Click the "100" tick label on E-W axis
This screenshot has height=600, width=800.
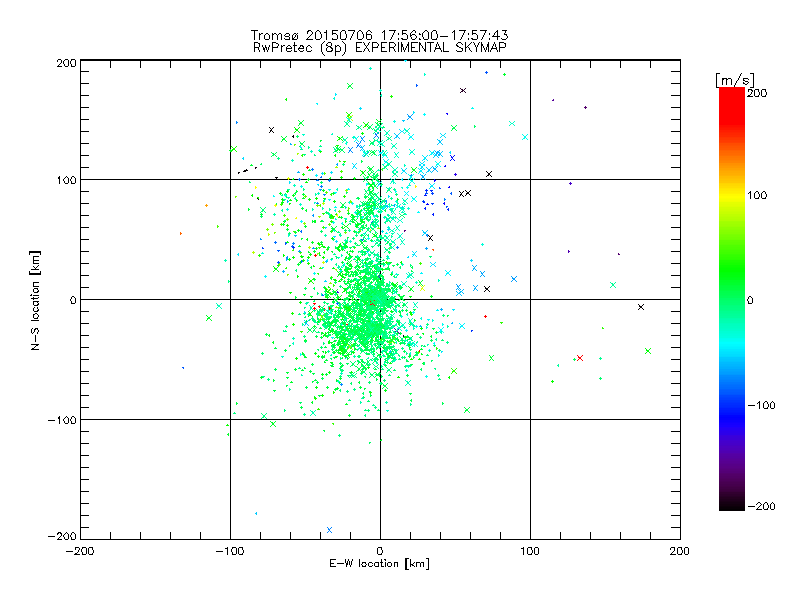pos(530,551)
